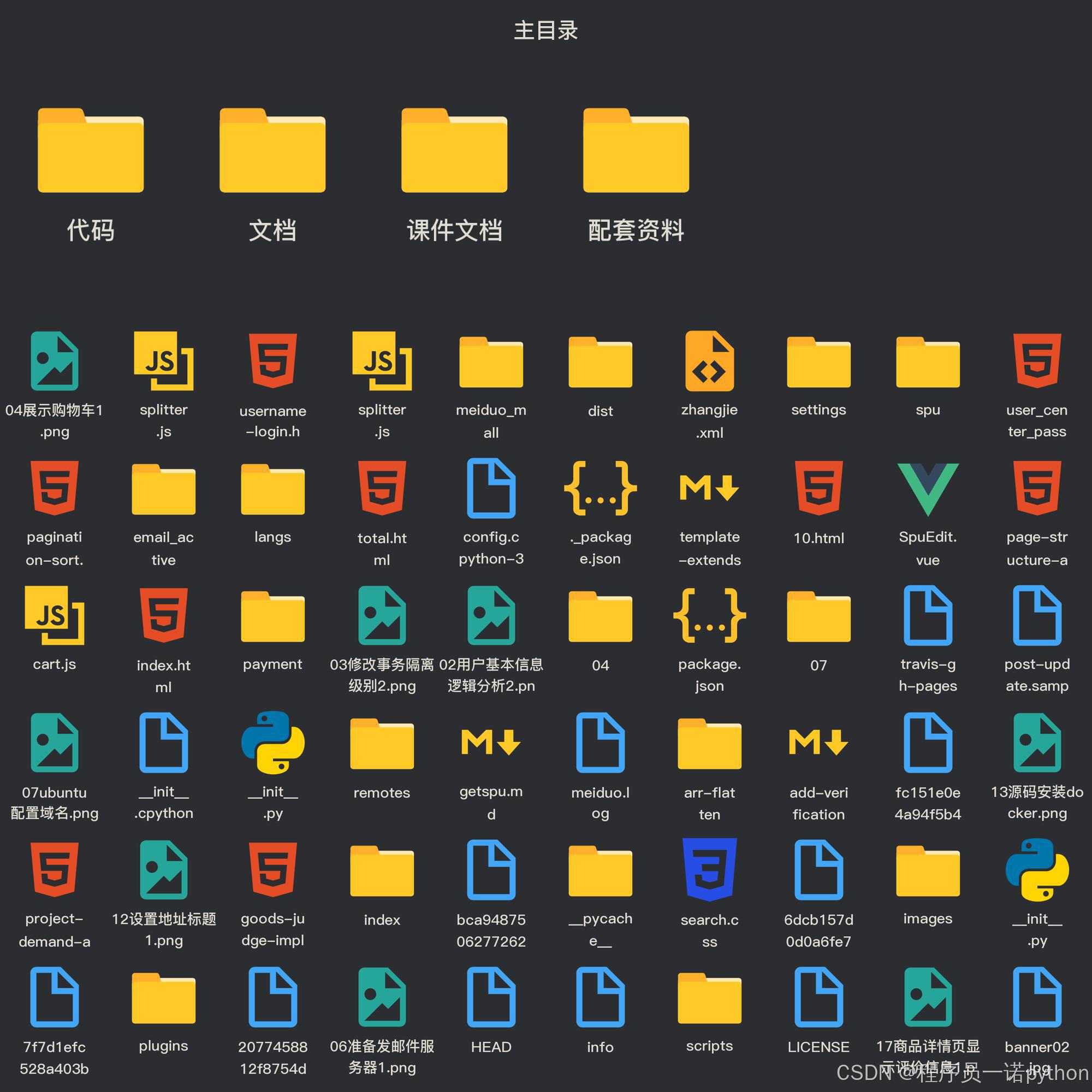Open the 10.html file
Image resolution: width=1092 pixels, height=1092 pixels.
(818, 489)
